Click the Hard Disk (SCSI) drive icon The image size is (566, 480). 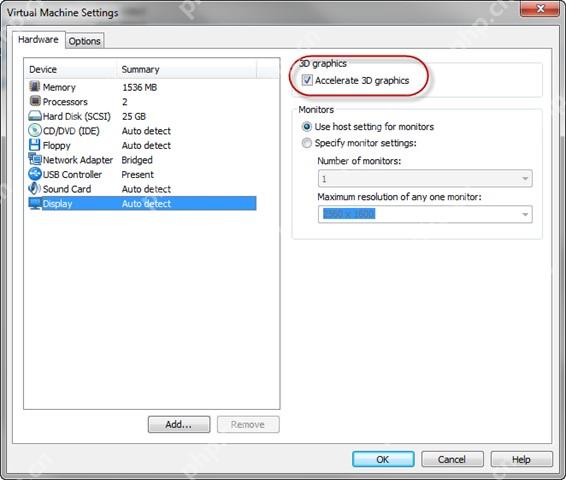tap(35, 116)
